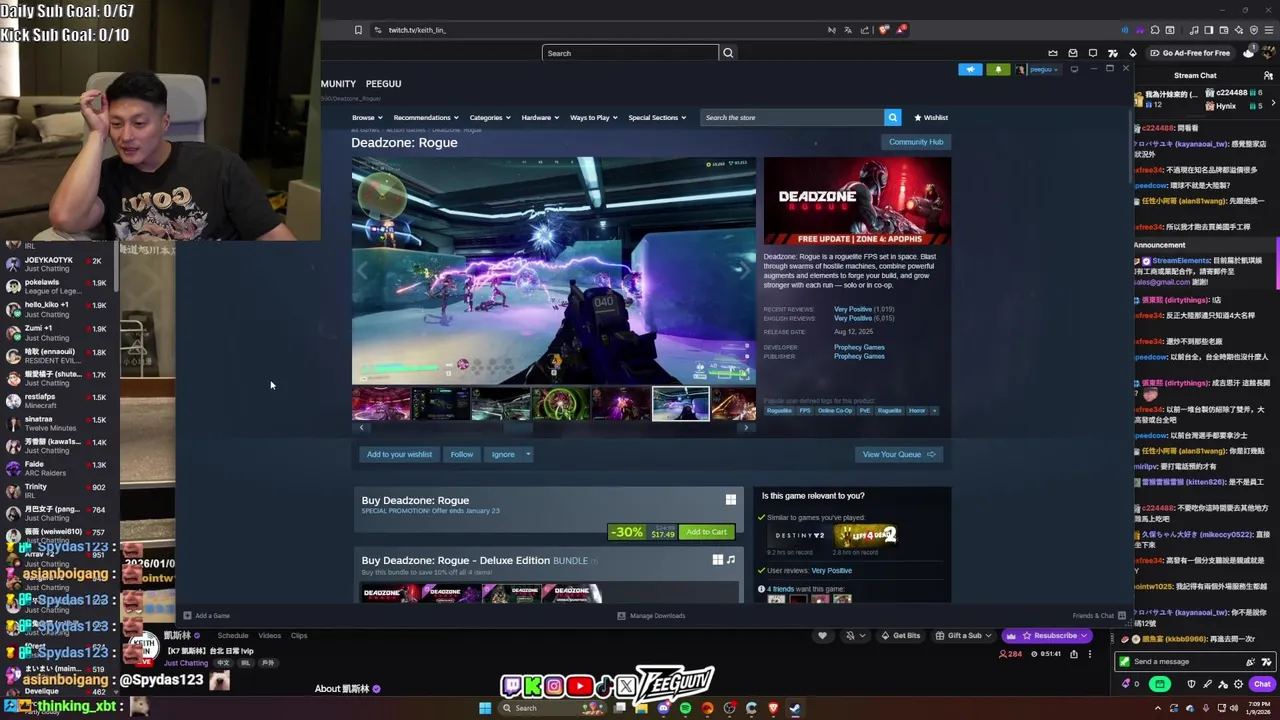
Task: Expand the Ignore button dropdown arrow
Action: pos(528,454)
